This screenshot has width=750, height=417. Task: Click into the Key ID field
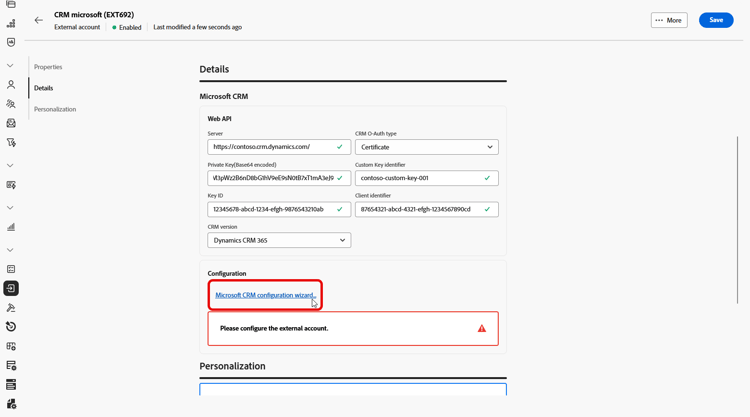[279, 209]
